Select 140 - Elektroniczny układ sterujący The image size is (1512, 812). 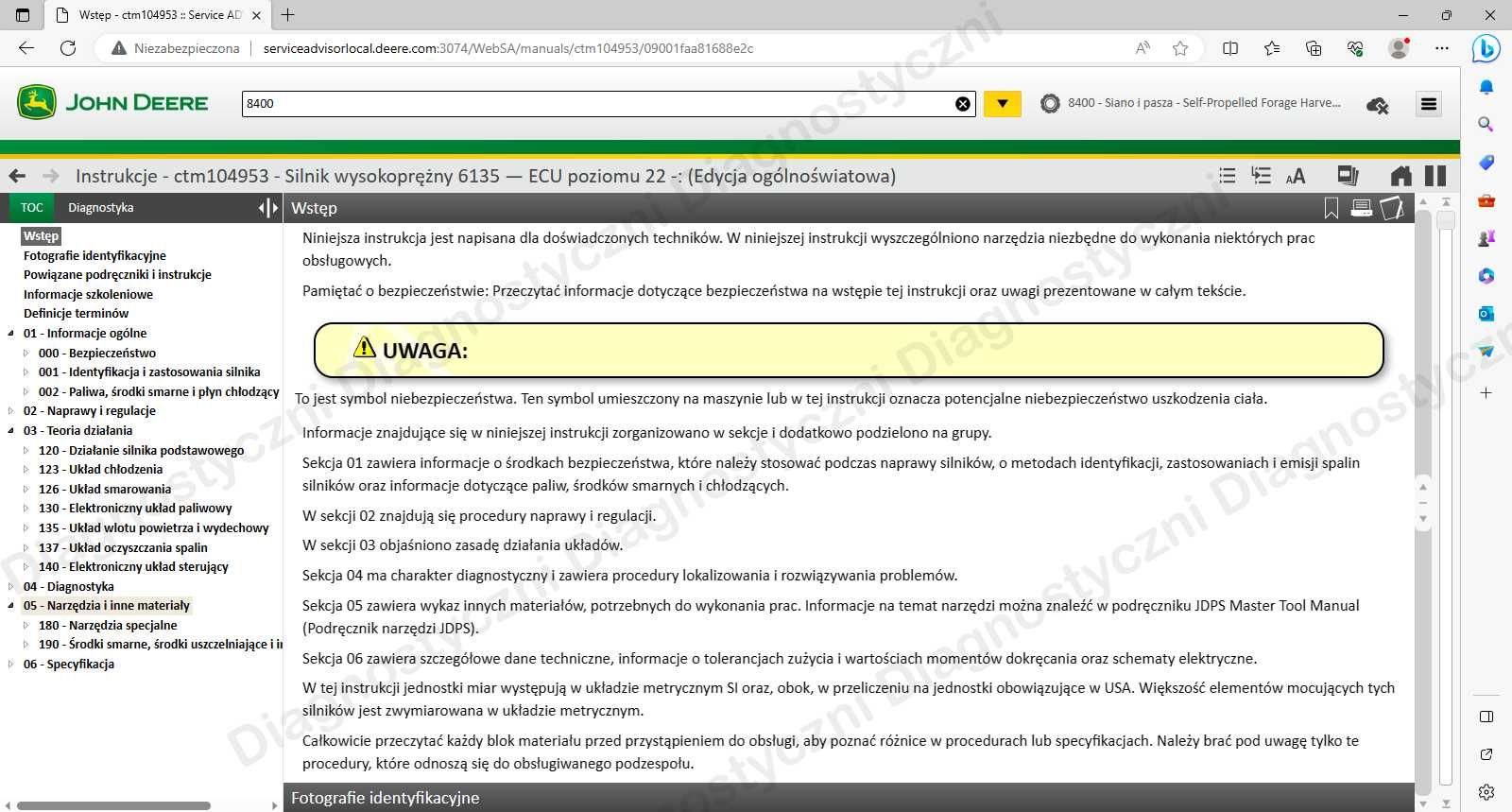[x=133, y=567]
